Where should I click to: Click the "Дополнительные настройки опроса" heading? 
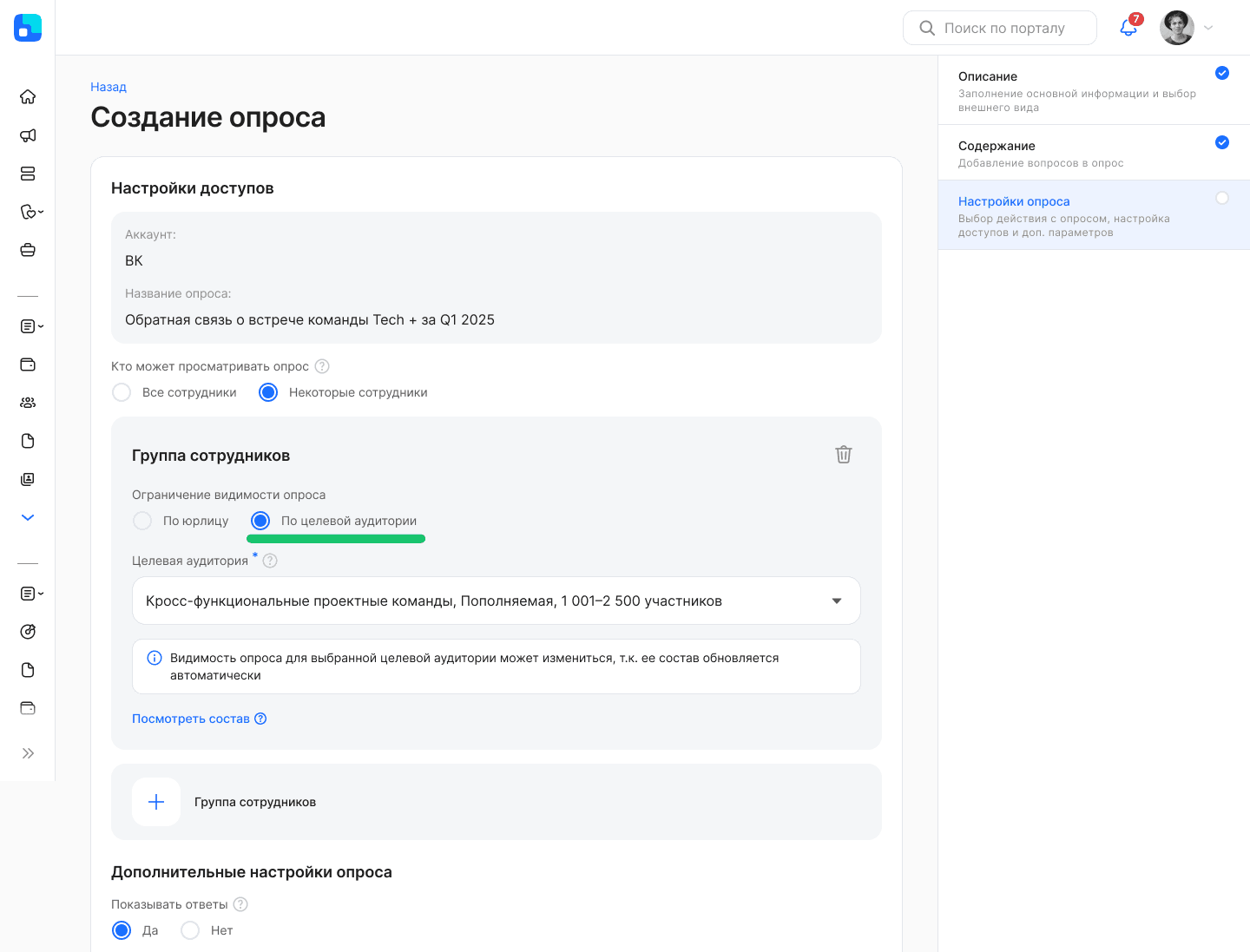[x=252, y=872]
